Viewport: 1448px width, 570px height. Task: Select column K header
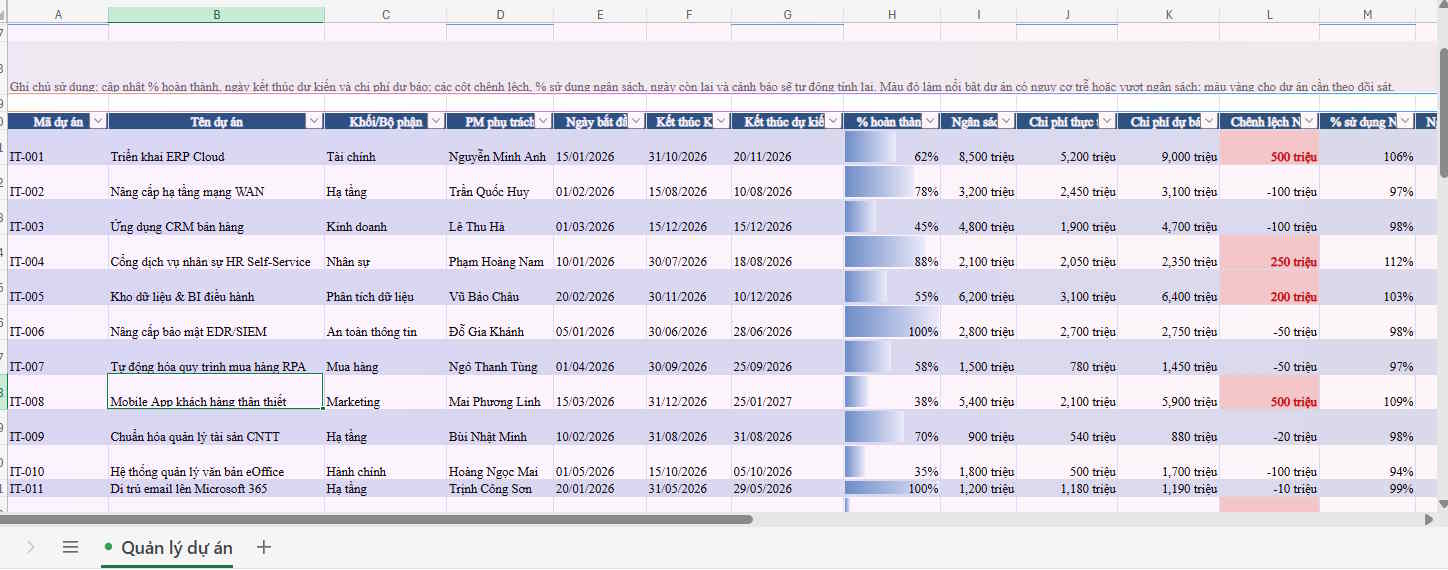(1169, 15)
